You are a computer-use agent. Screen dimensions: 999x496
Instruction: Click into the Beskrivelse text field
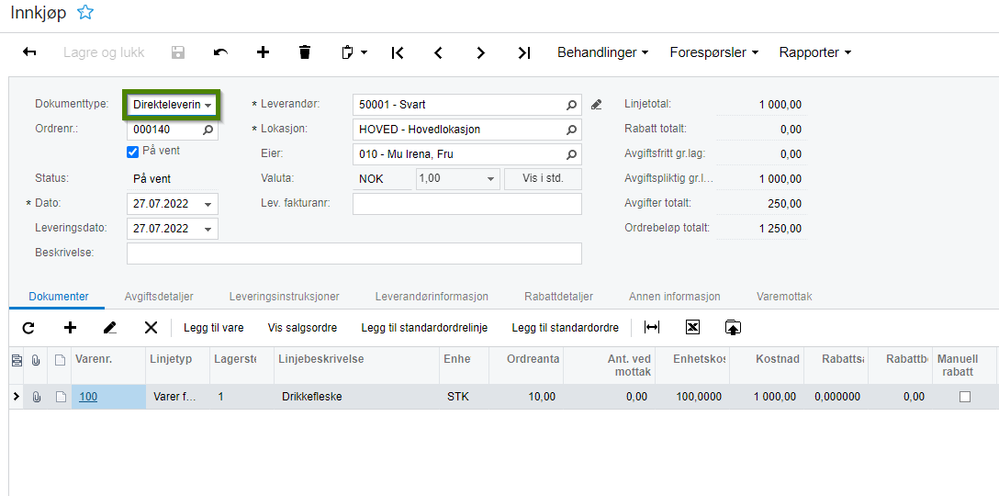[354, 253]
